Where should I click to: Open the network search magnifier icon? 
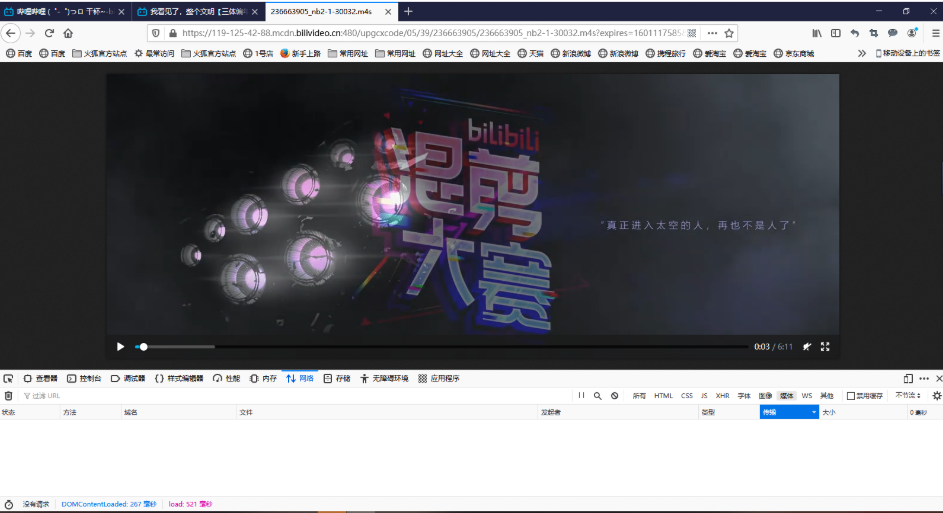click(x=598, y=396)
